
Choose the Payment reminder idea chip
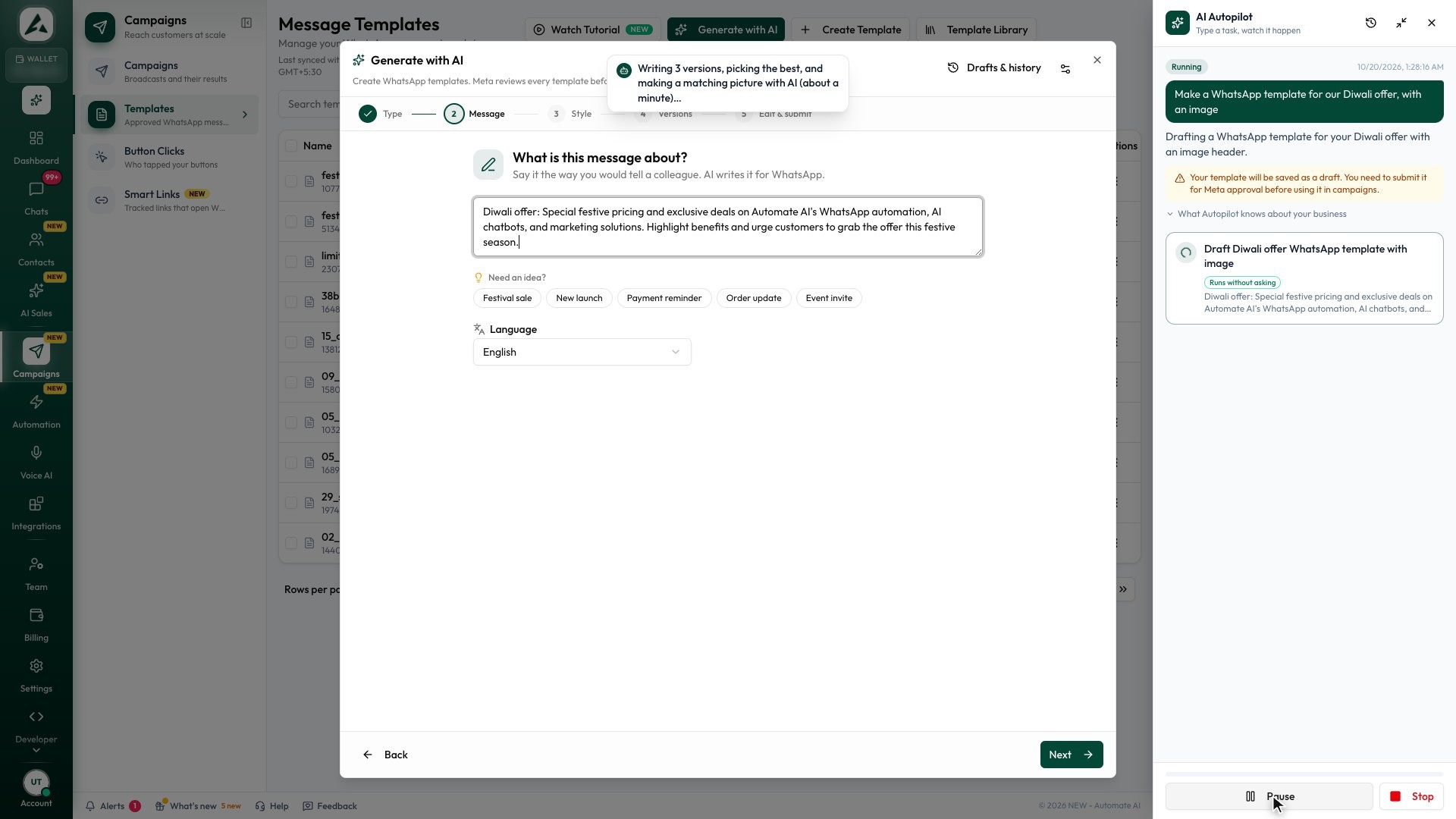click(664, 298)
